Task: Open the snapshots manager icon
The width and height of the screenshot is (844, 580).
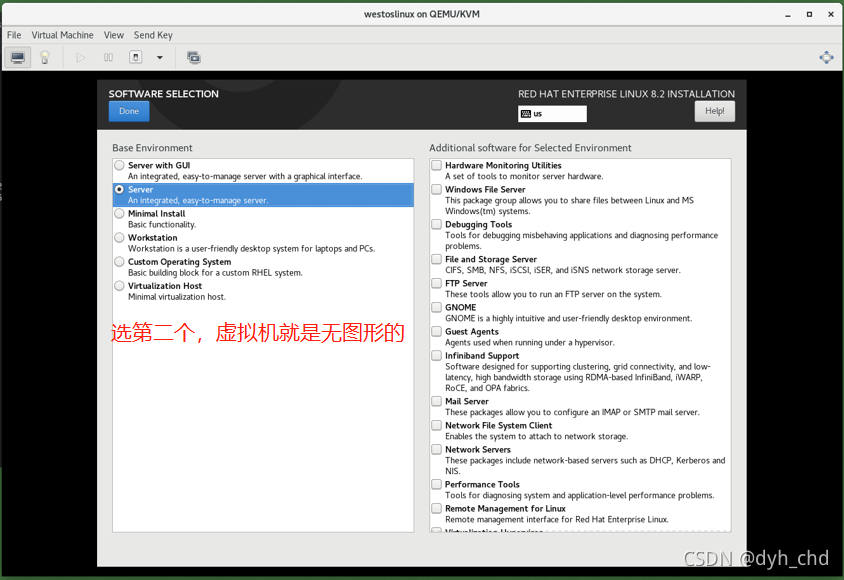Action: [x=194, y=58]
